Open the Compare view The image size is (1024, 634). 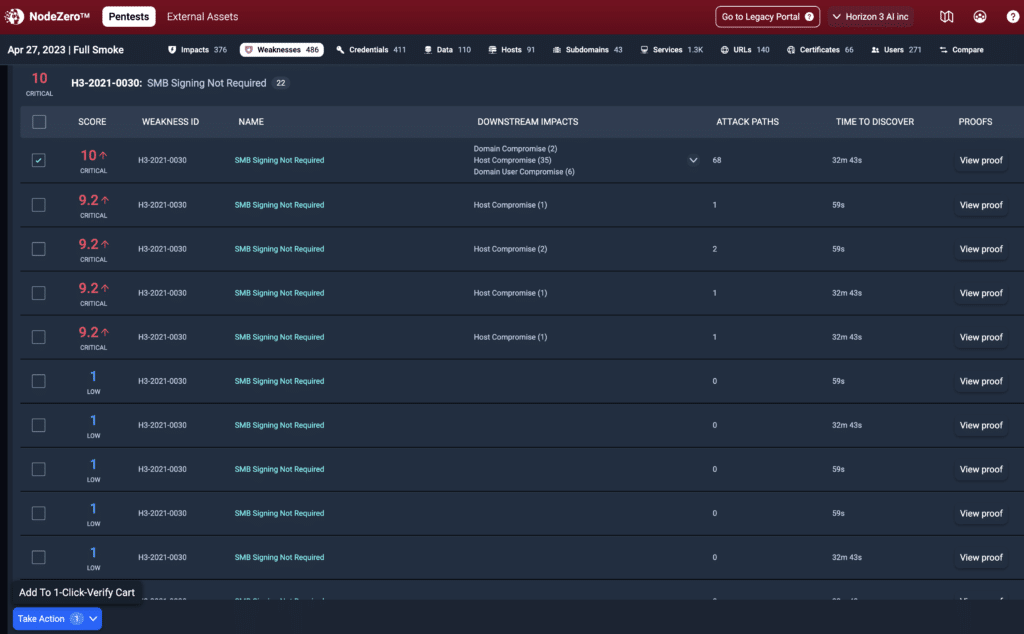(x=961, y=50)
